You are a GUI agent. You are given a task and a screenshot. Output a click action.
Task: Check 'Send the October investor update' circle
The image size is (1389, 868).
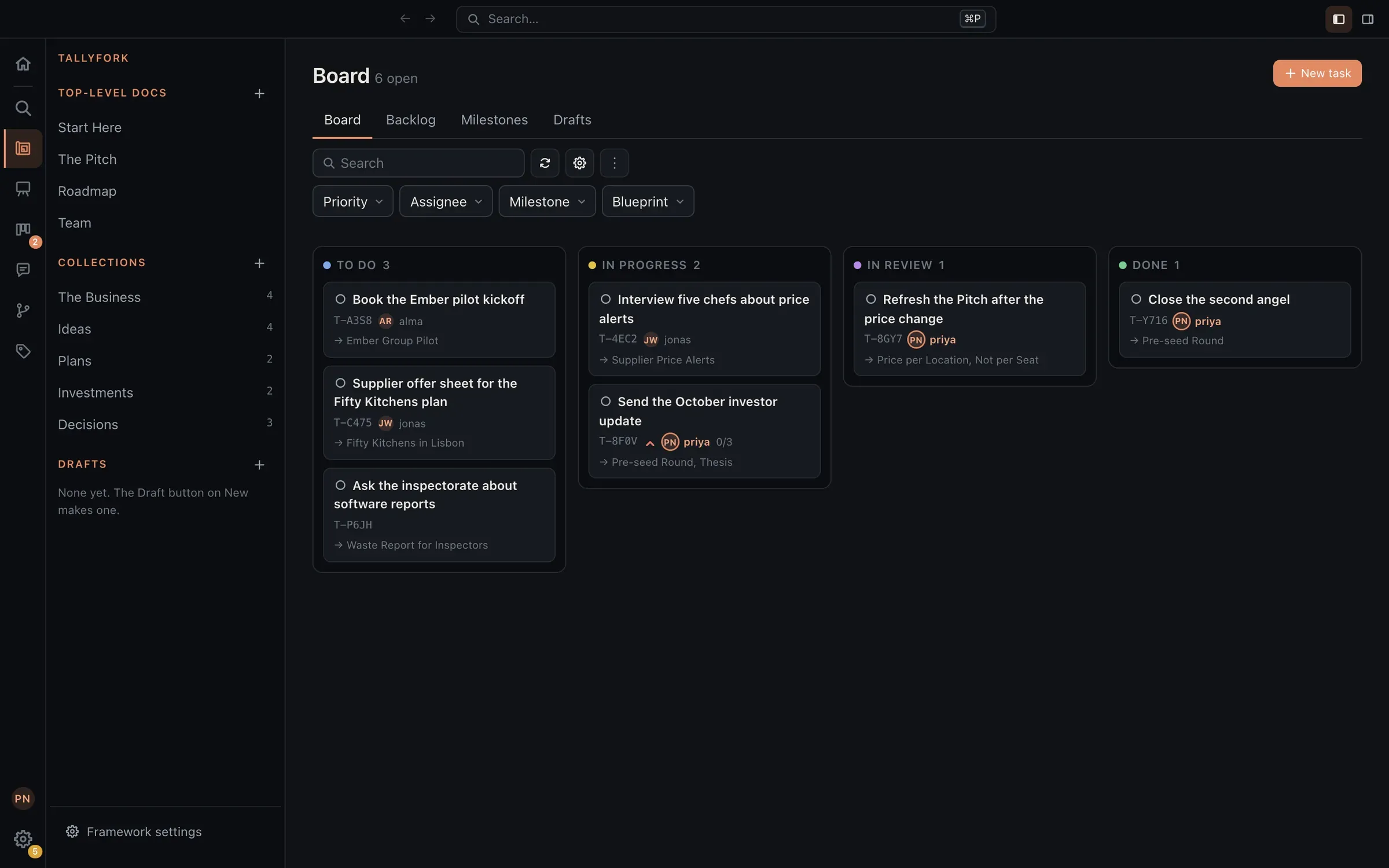coord(605,402)
